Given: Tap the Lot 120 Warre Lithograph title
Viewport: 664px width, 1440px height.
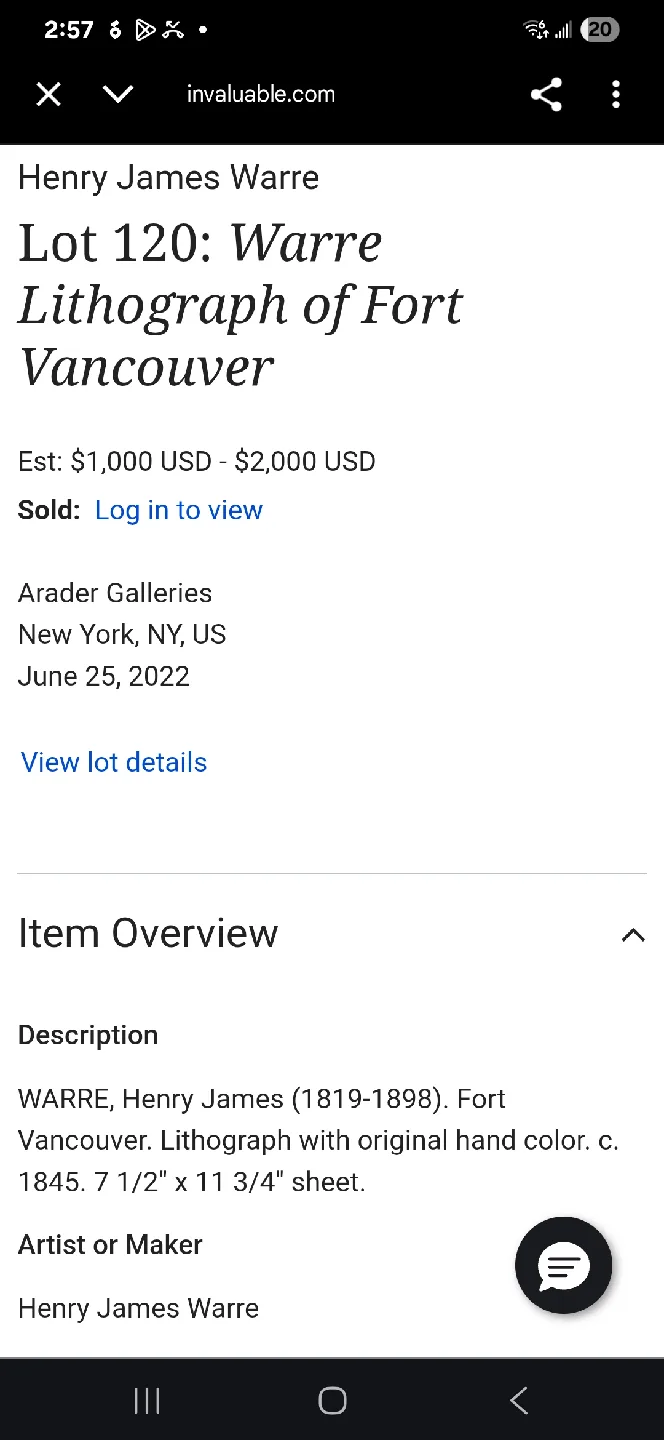Looking at the screenshot, I should (x=240, y=304).
